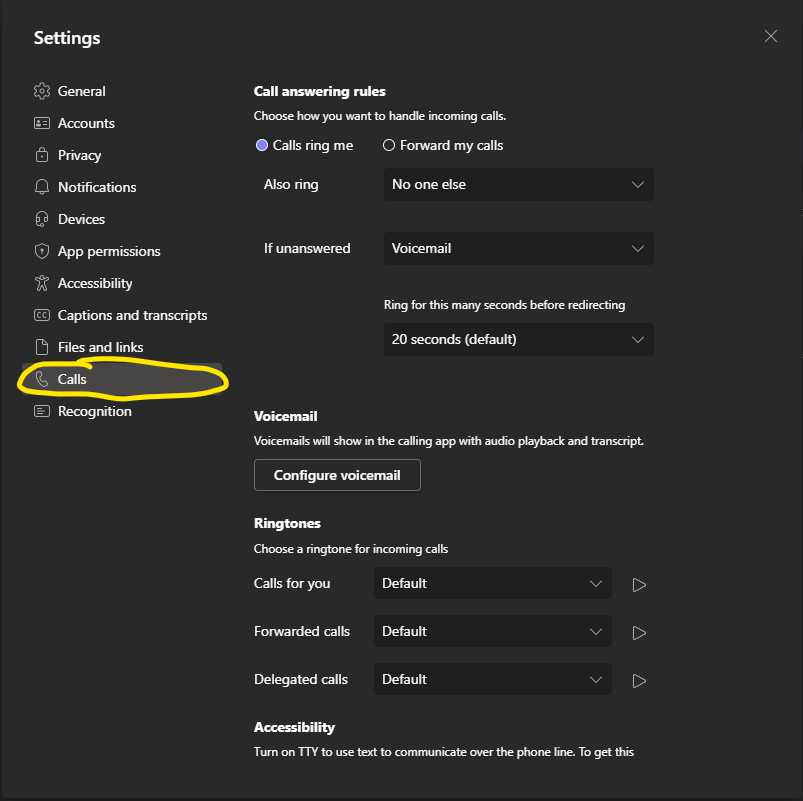Play the Forwarded calls ringtone preview
The image size is (803, 801).
pyautogui.click(x=639, y=633)
